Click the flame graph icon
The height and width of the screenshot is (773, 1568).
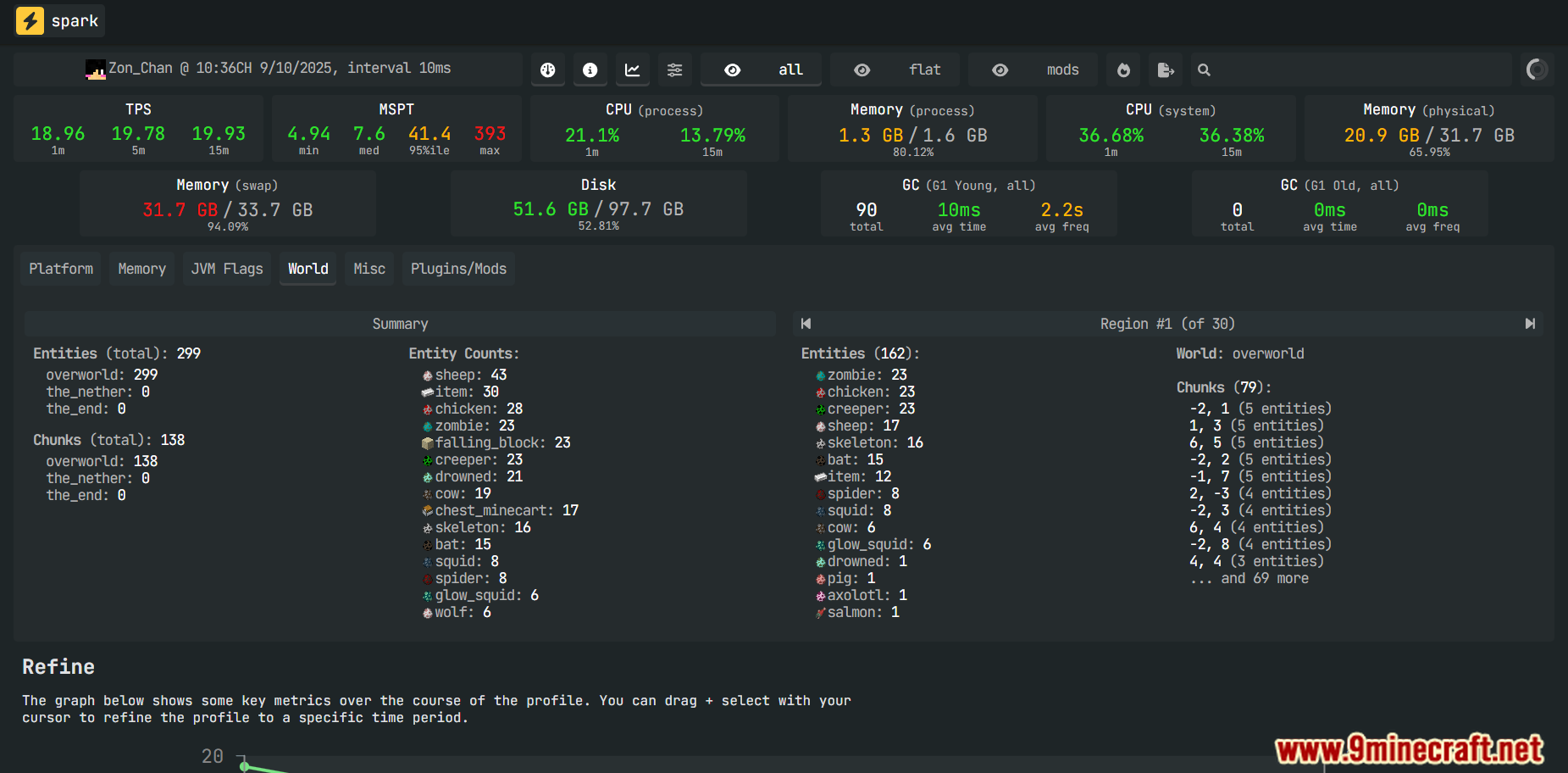(x=1123, y=70)
